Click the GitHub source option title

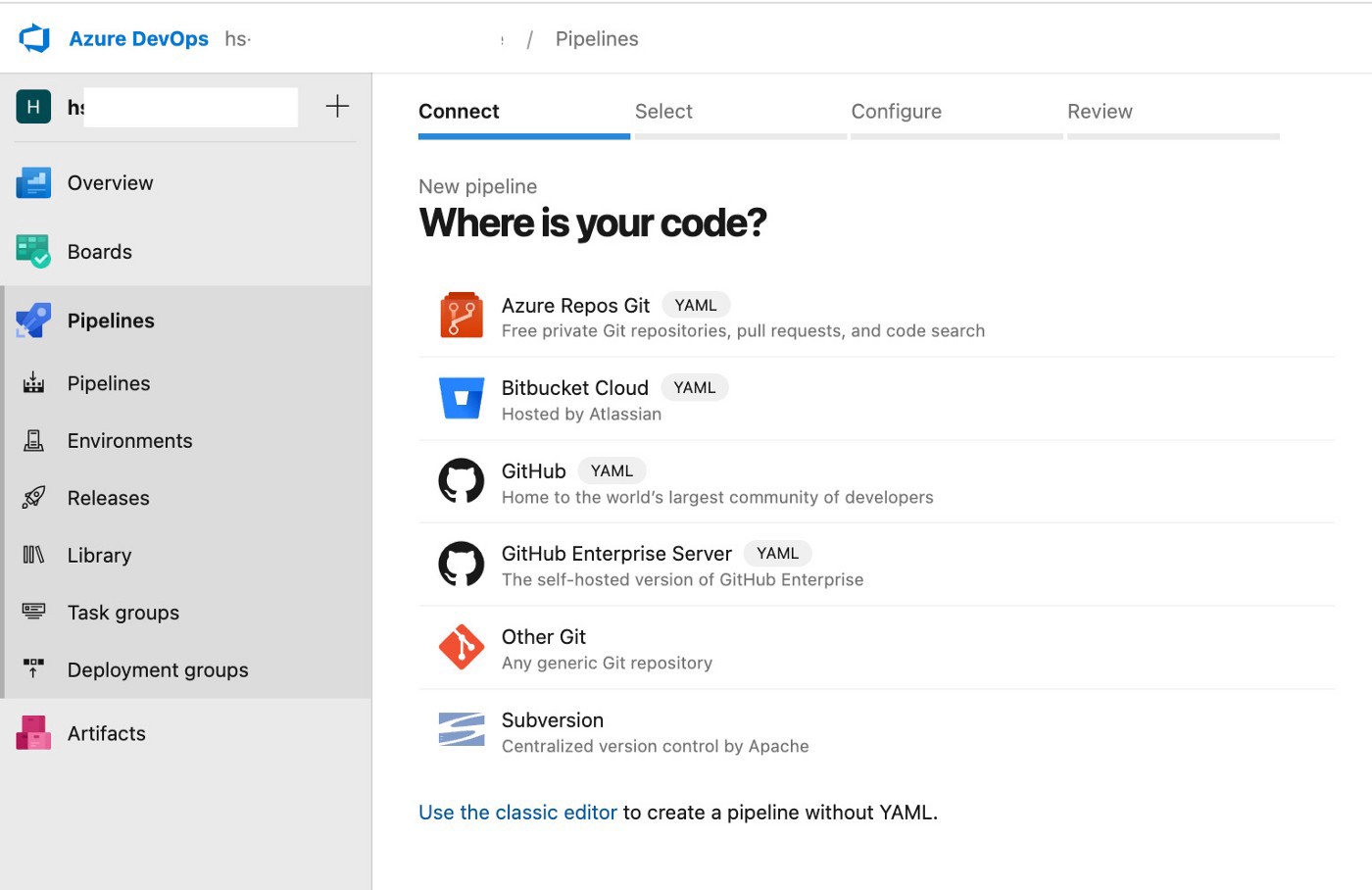click(x=533, y=470)
